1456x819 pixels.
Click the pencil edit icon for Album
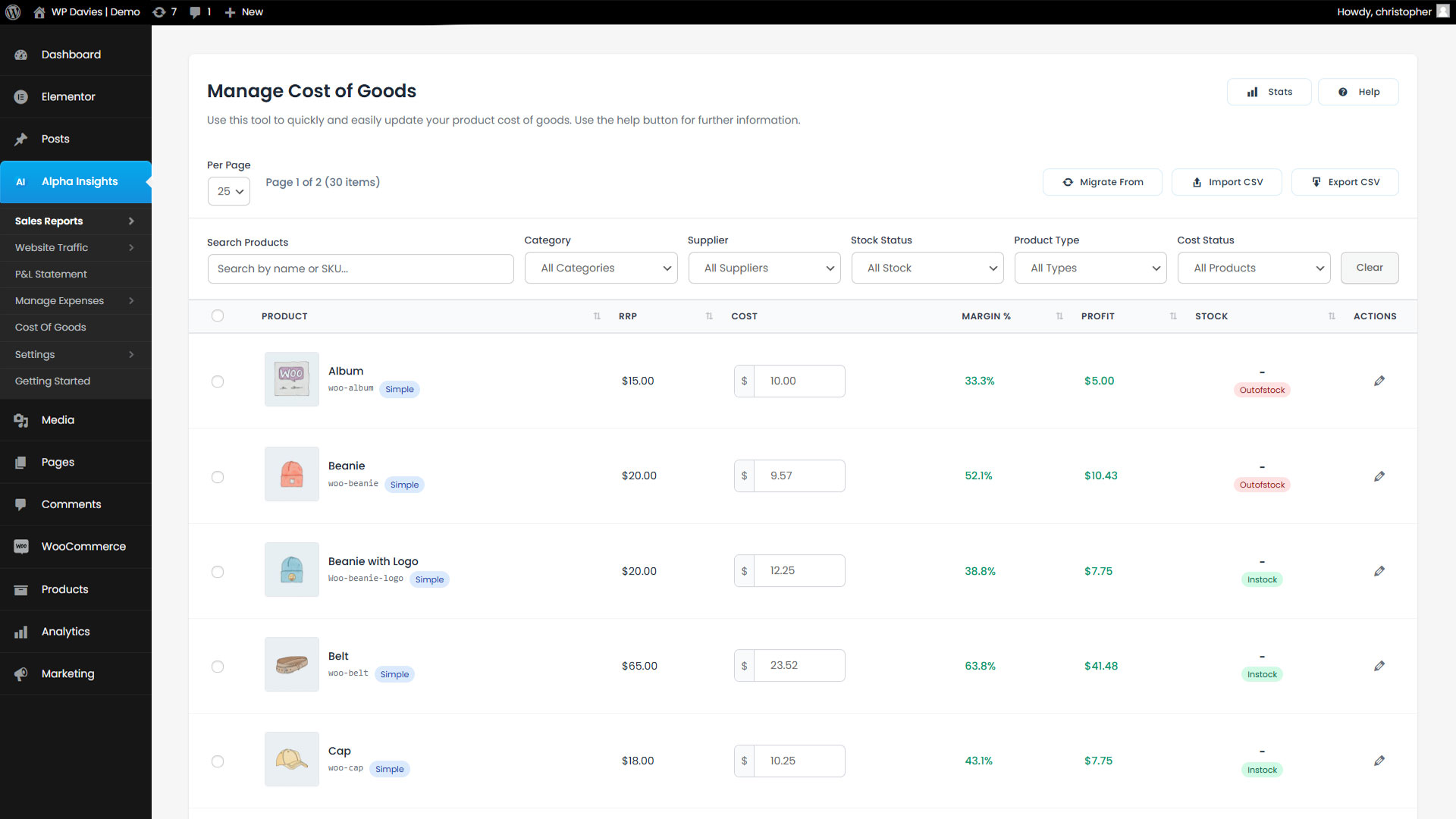click(x=1379, y=381)
